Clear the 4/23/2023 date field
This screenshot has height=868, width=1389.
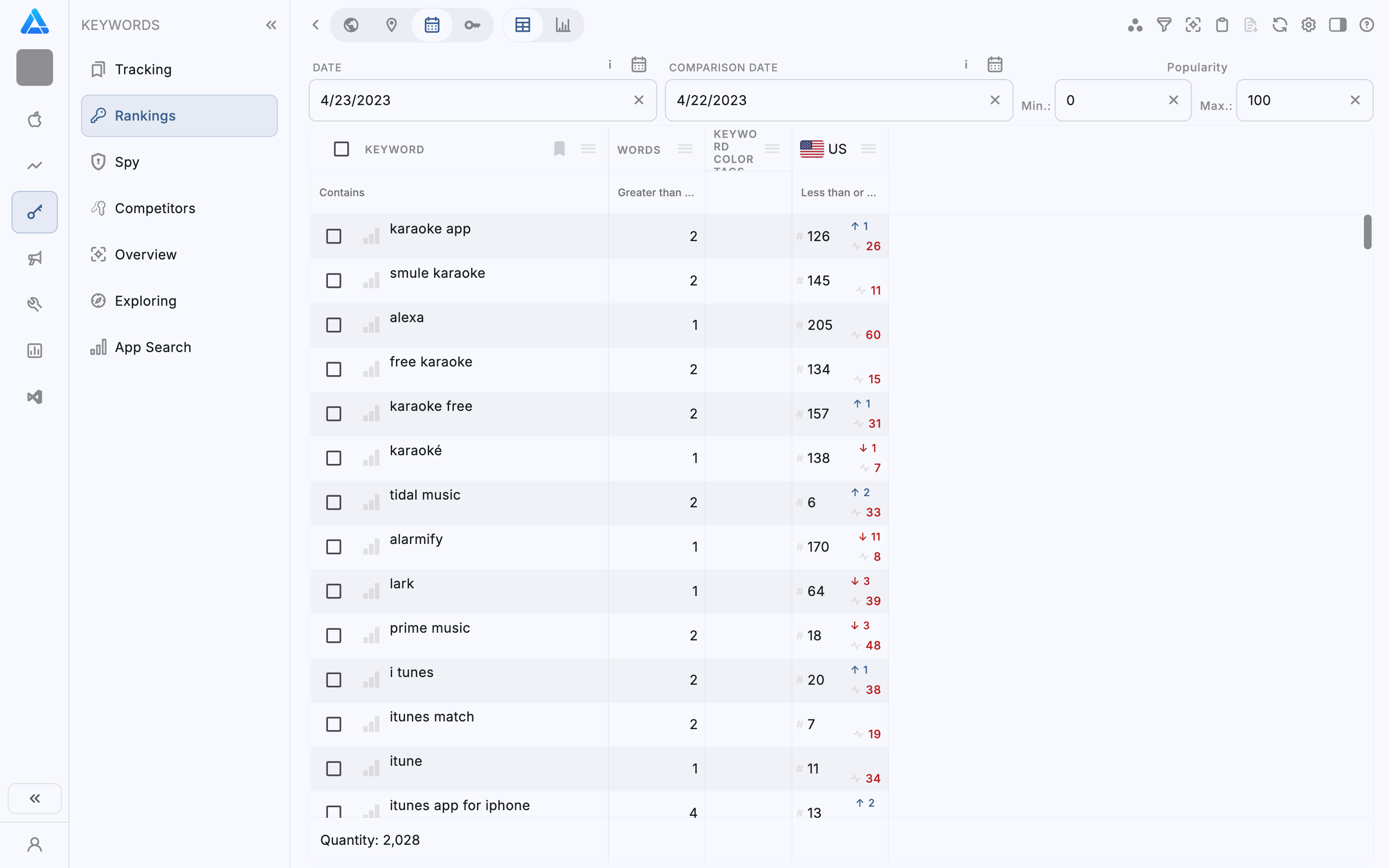[638, 100]
